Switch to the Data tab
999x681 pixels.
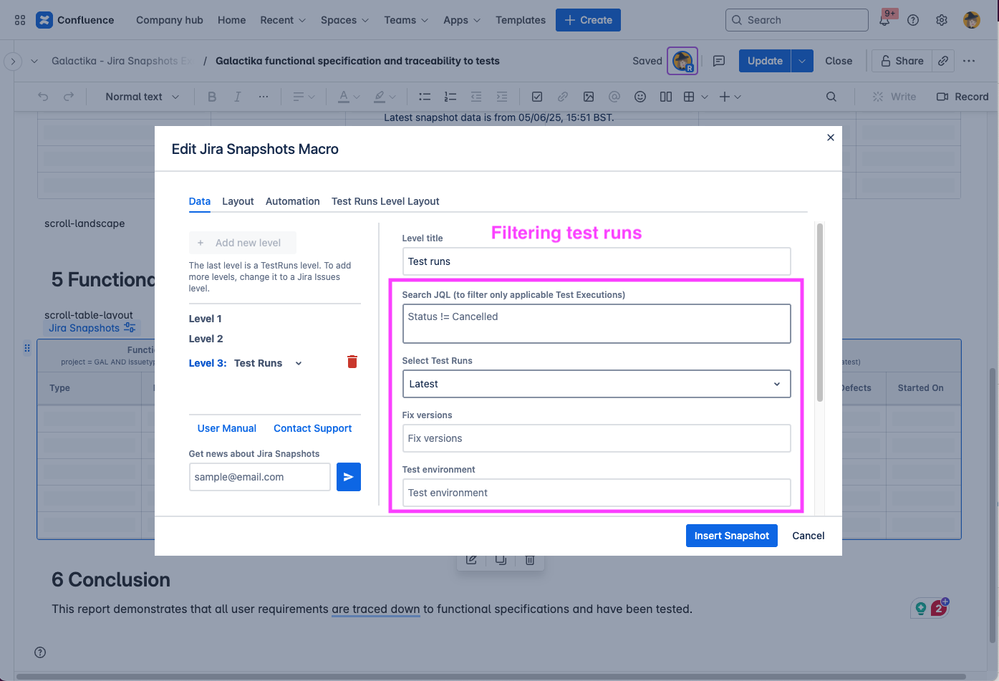pyautogui.click(x=199, y=201)
